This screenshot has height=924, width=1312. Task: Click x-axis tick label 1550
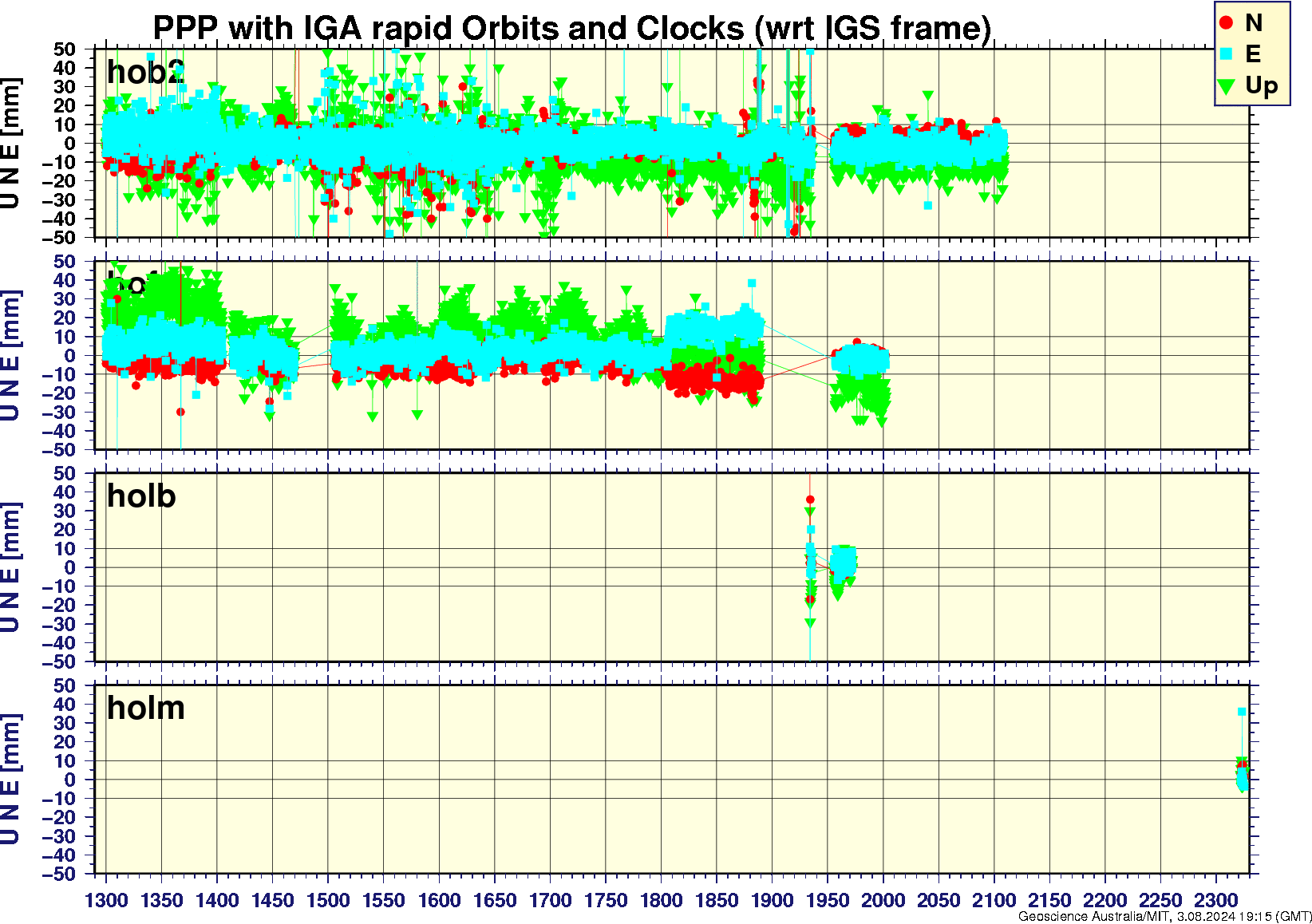point(383,900)
